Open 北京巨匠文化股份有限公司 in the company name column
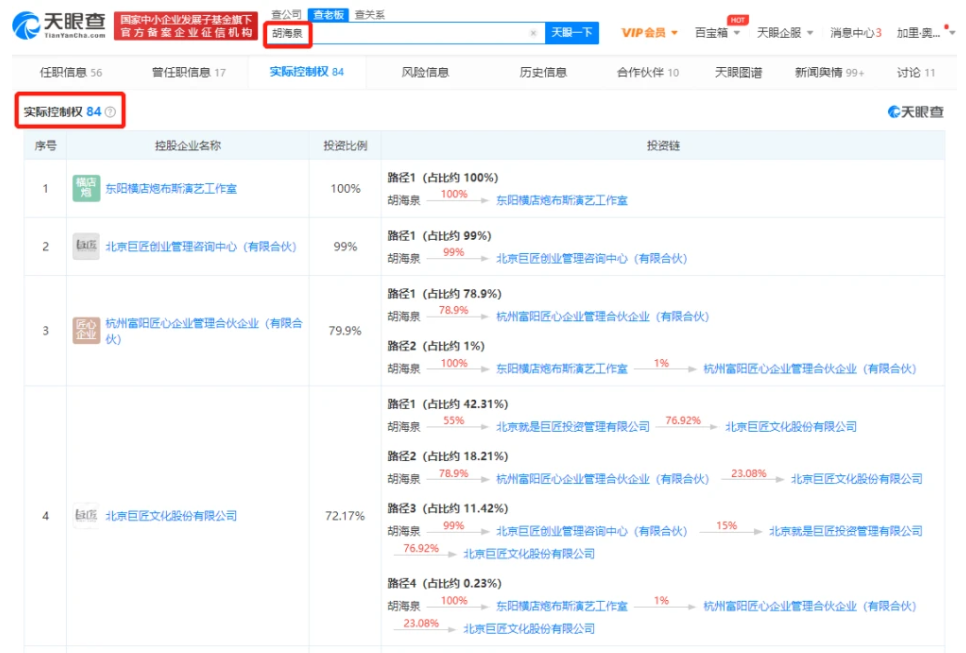The width and height of the screenshot is (966, 653). pos(171,516)
